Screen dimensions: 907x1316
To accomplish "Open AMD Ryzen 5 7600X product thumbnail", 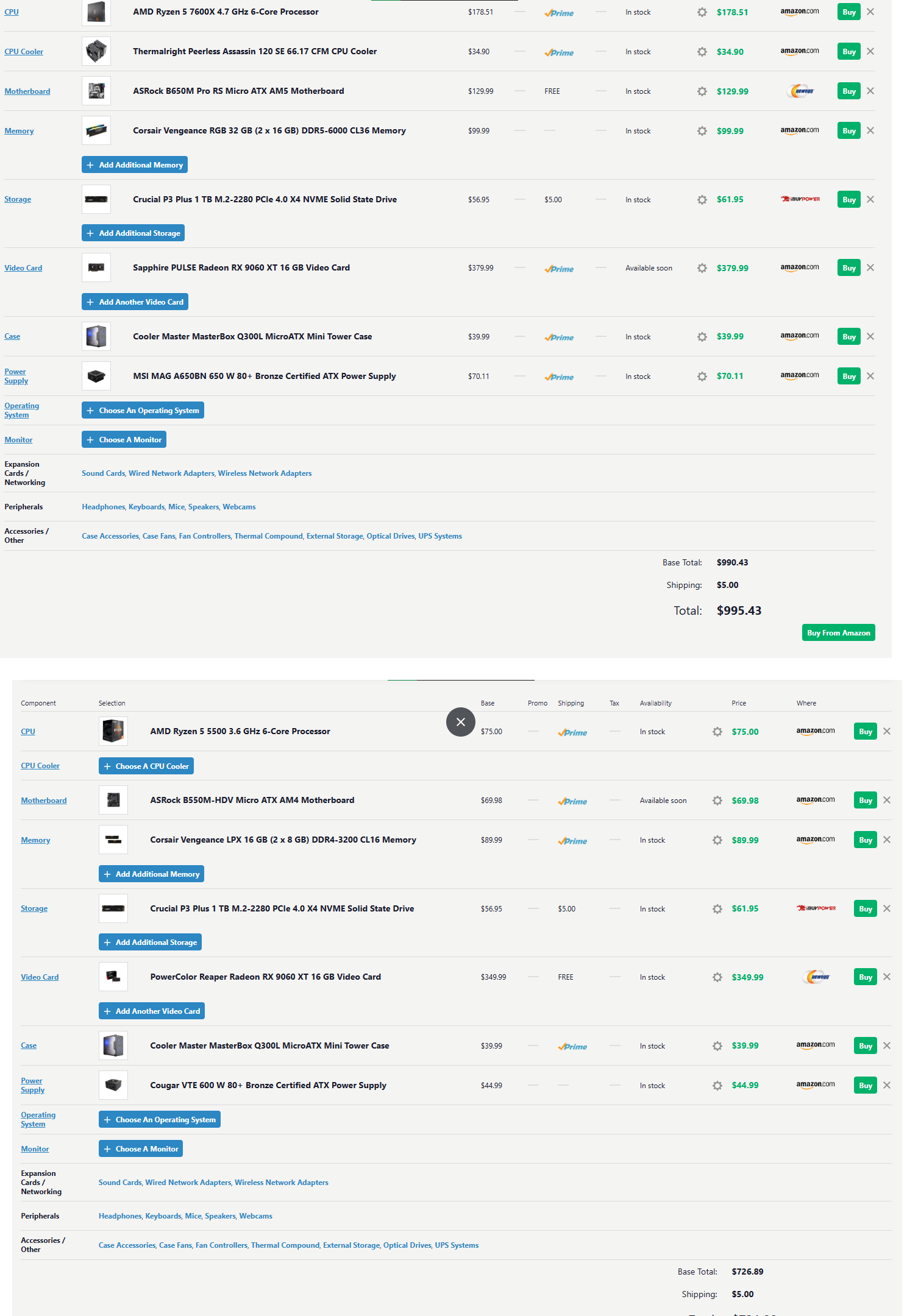I will coord(96,13).
